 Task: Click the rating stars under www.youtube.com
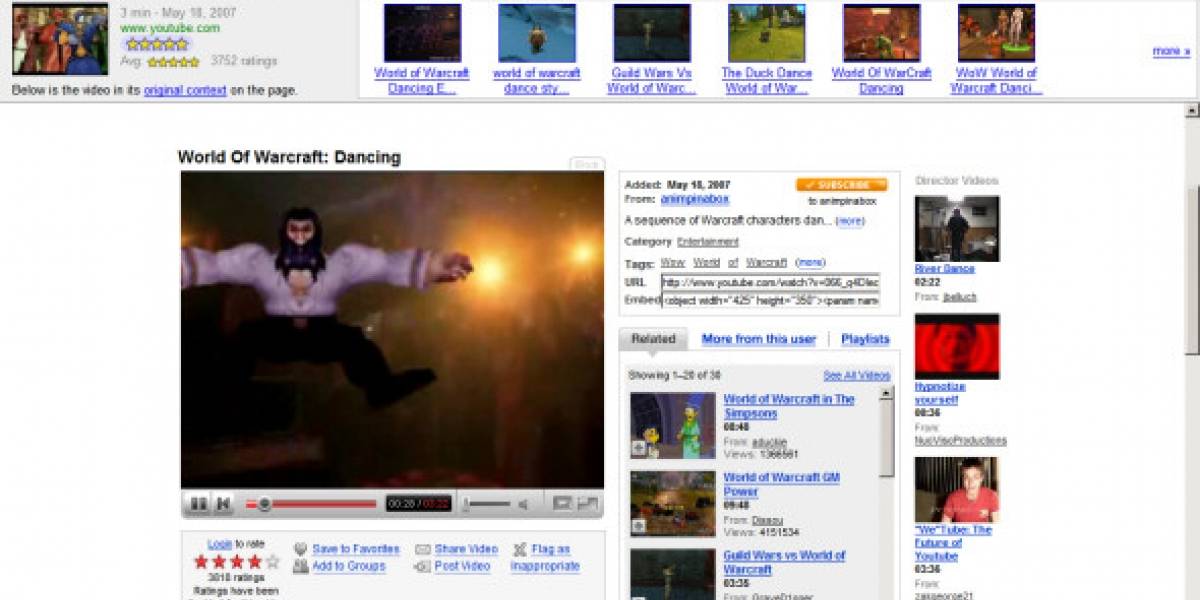[x=157, y=44]
